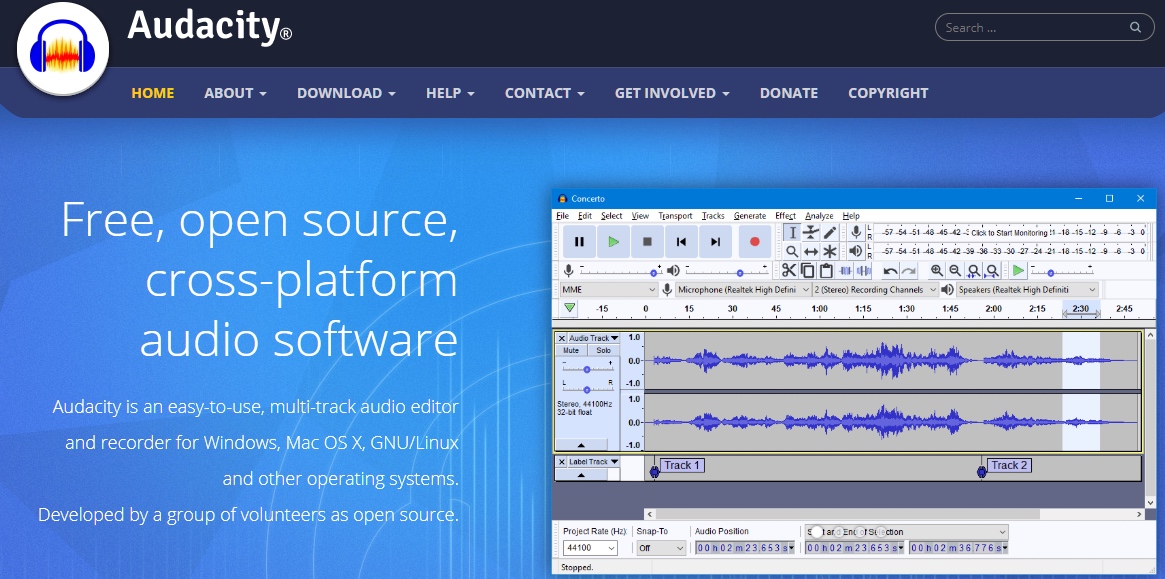Screen dimensions: 1165x579
Task: Click the recording meter microphone icon
Action: (x=856, y=232)
